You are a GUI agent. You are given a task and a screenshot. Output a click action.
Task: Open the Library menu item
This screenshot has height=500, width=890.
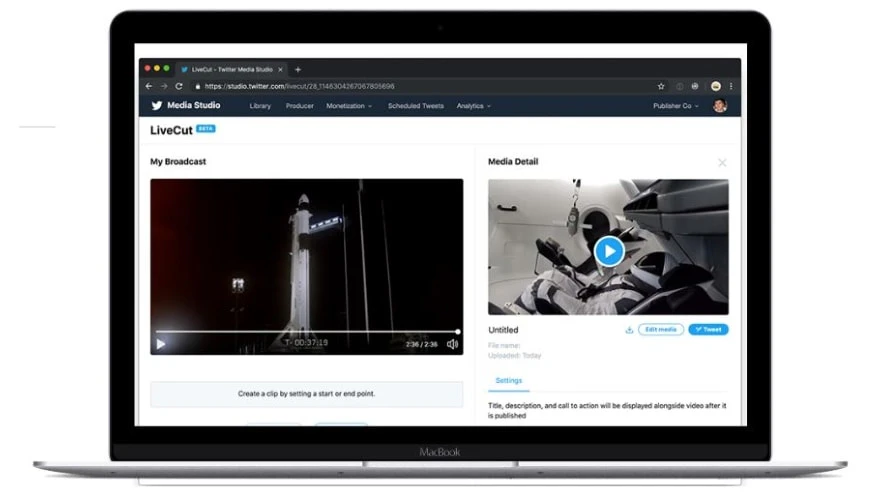260,106
